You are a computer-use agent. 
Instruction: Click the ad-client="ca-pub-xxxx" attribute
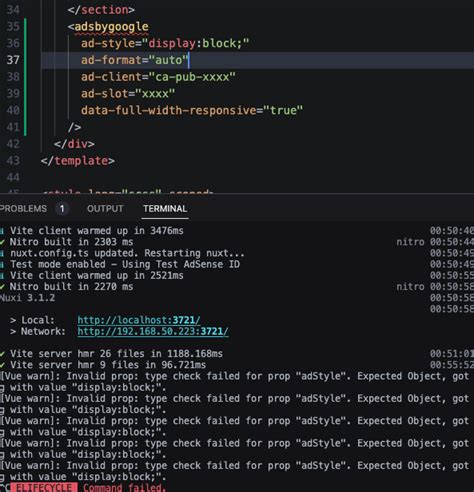click(158, 77)
